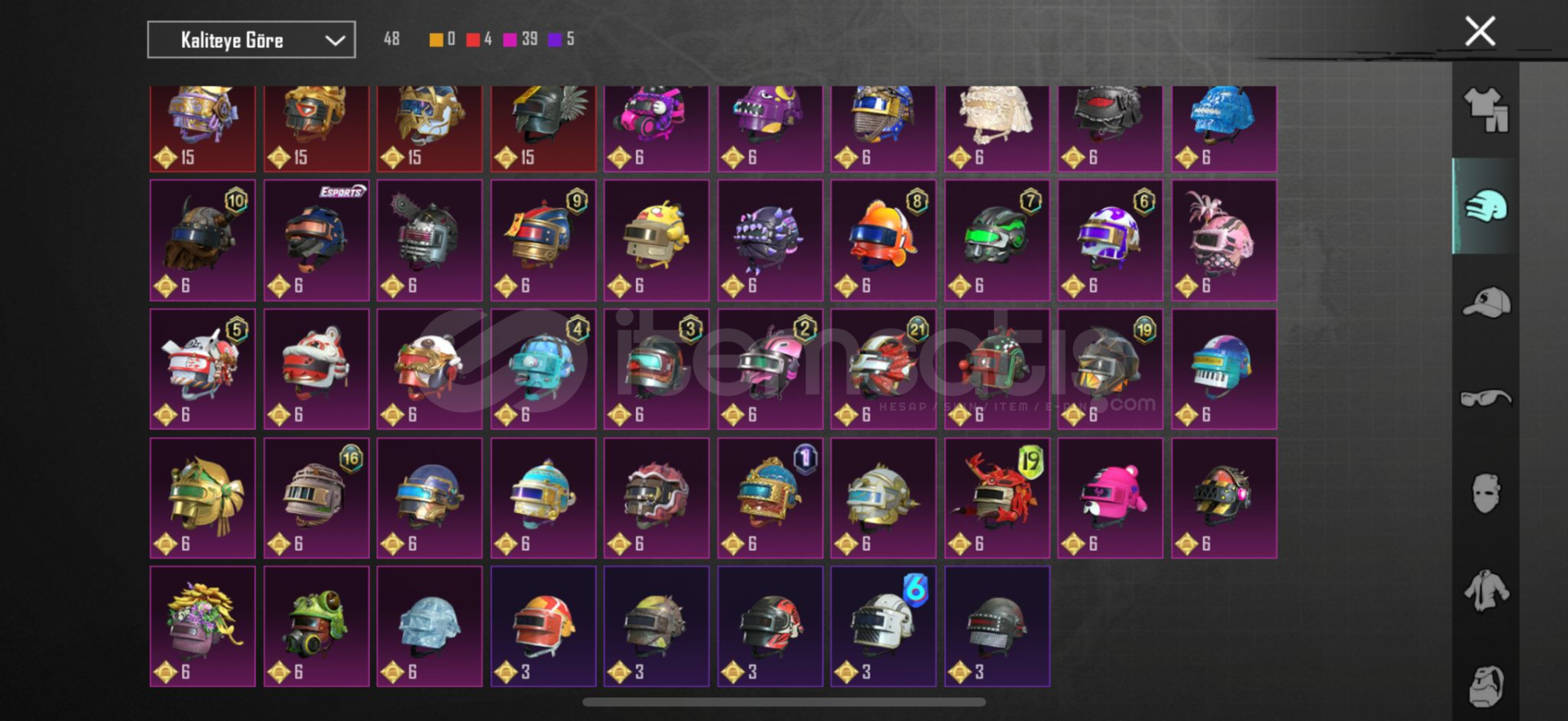Open the outfits category icon
The image size is (1568, 721).
1486,110
